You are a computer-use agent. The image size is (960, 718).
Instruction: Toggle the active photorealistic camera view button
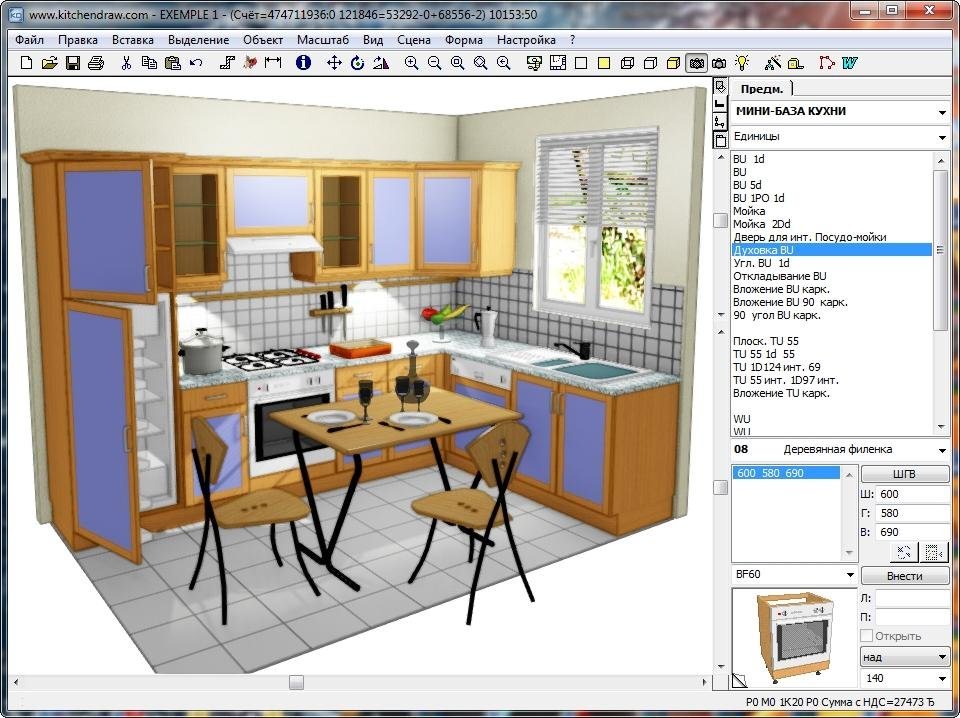pos(696,63)
